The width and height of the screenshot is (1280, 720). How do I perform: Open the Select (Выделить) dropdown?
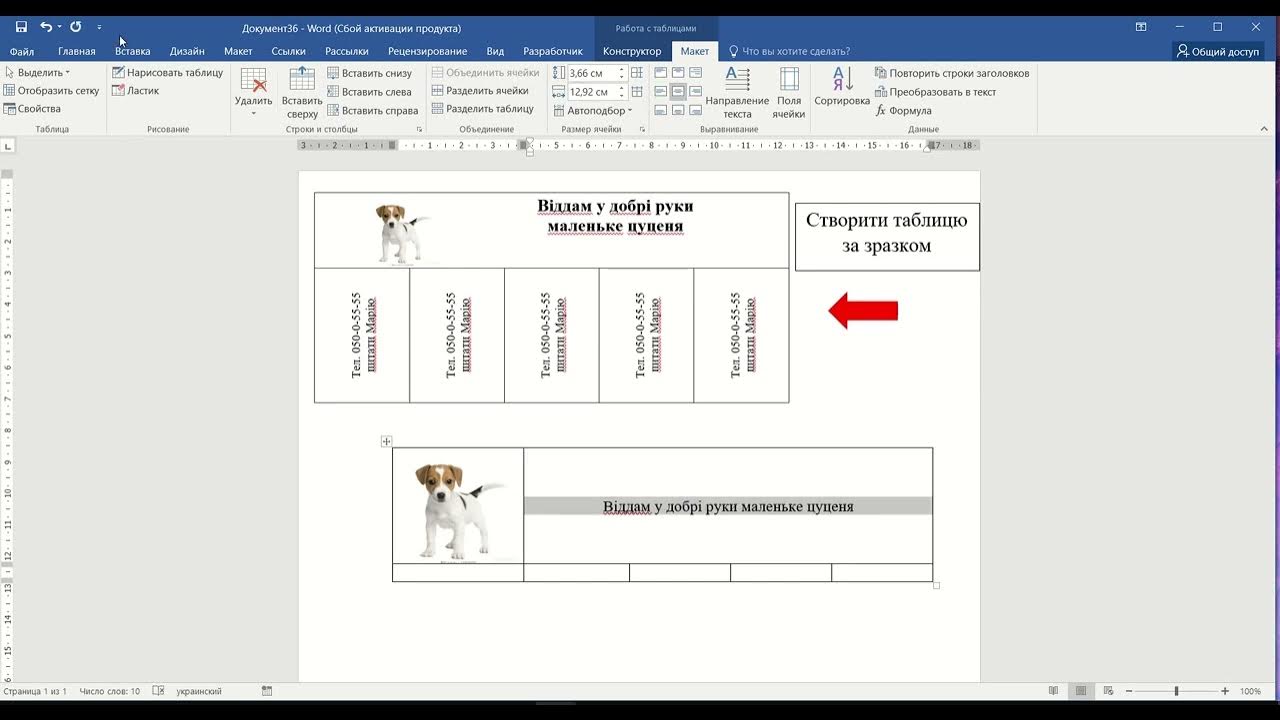37,73
